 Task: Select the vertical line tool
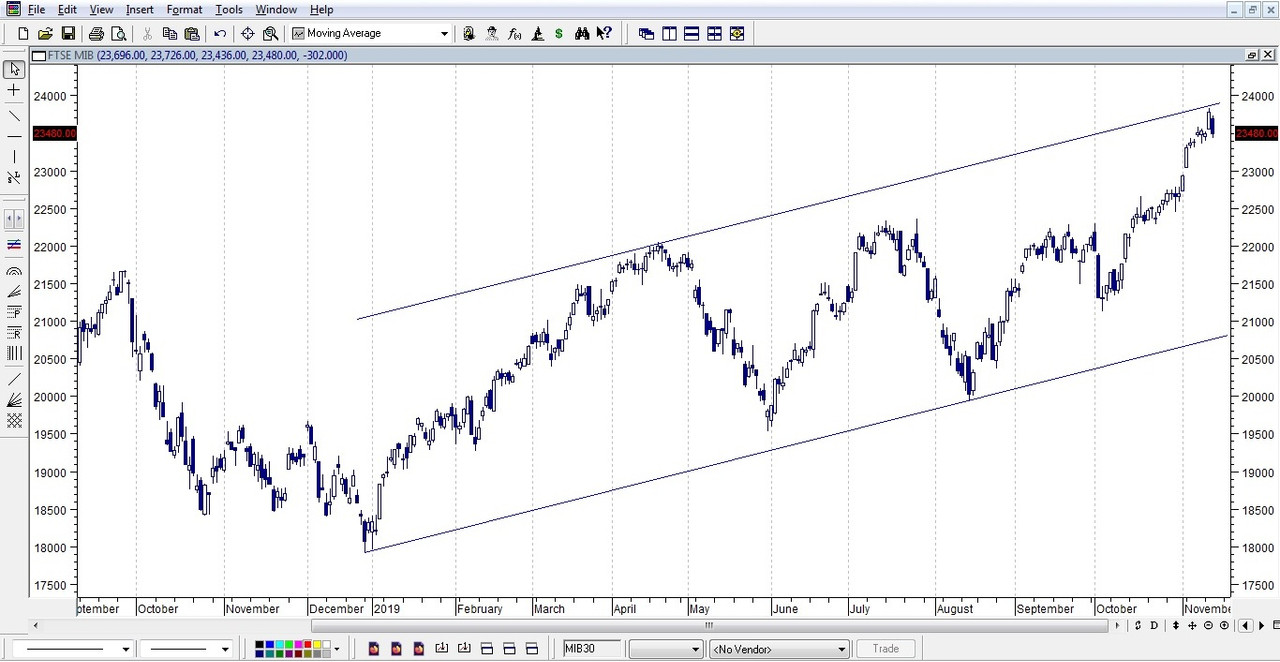click(14, 157)
